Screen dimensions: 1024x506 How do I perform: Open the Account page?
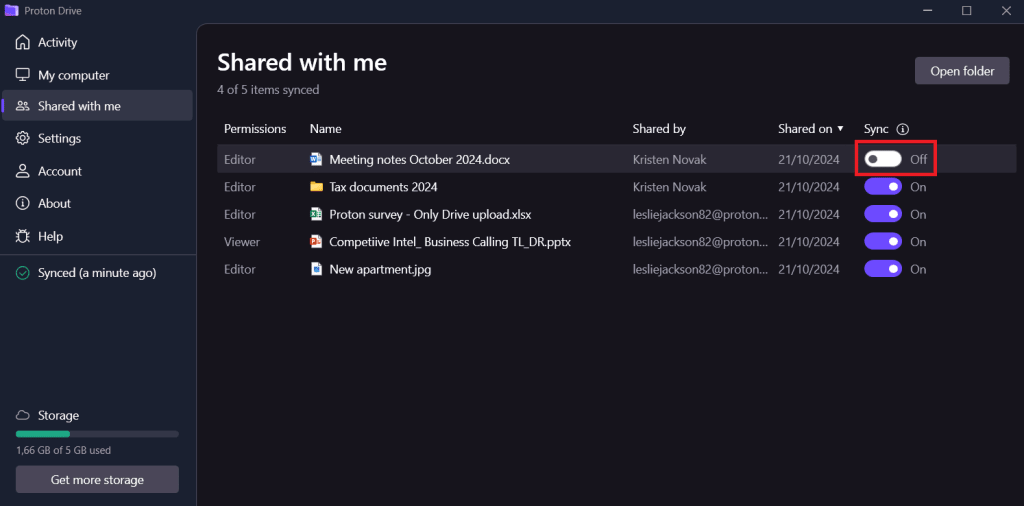click(x=97, y=171)
